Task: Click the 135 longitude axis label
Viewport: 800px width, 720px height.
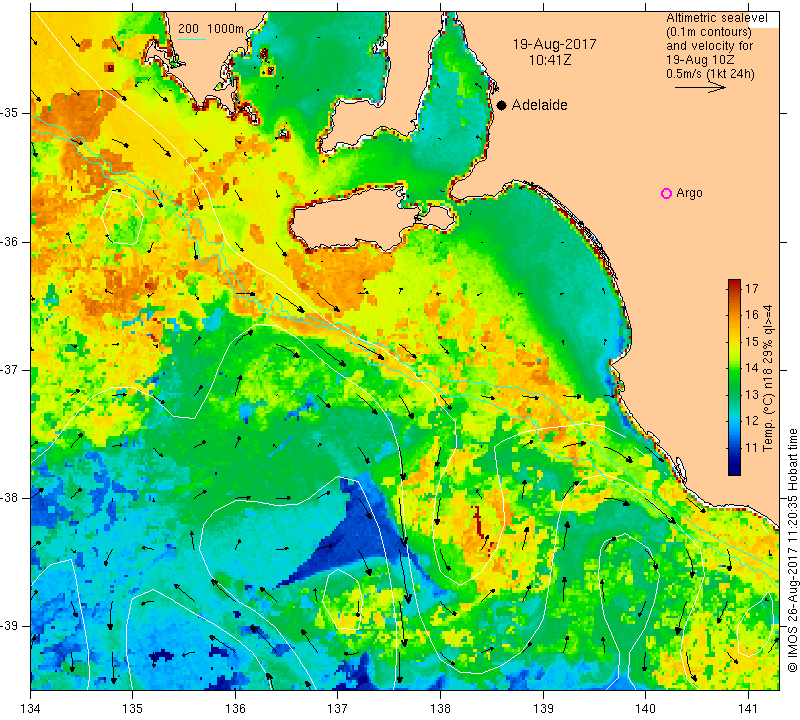Action: click(133, 708)
